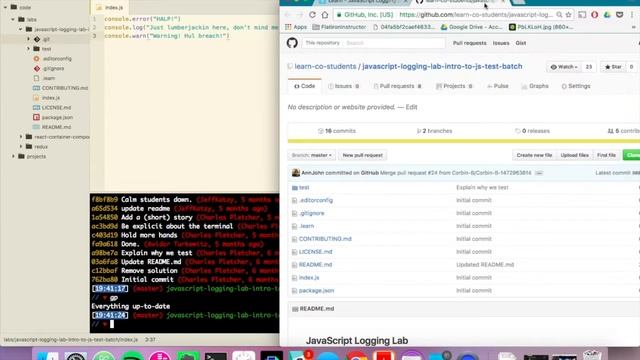Expand the test folder in editor tree
640x360 pixels.
(x=28, y=49)
